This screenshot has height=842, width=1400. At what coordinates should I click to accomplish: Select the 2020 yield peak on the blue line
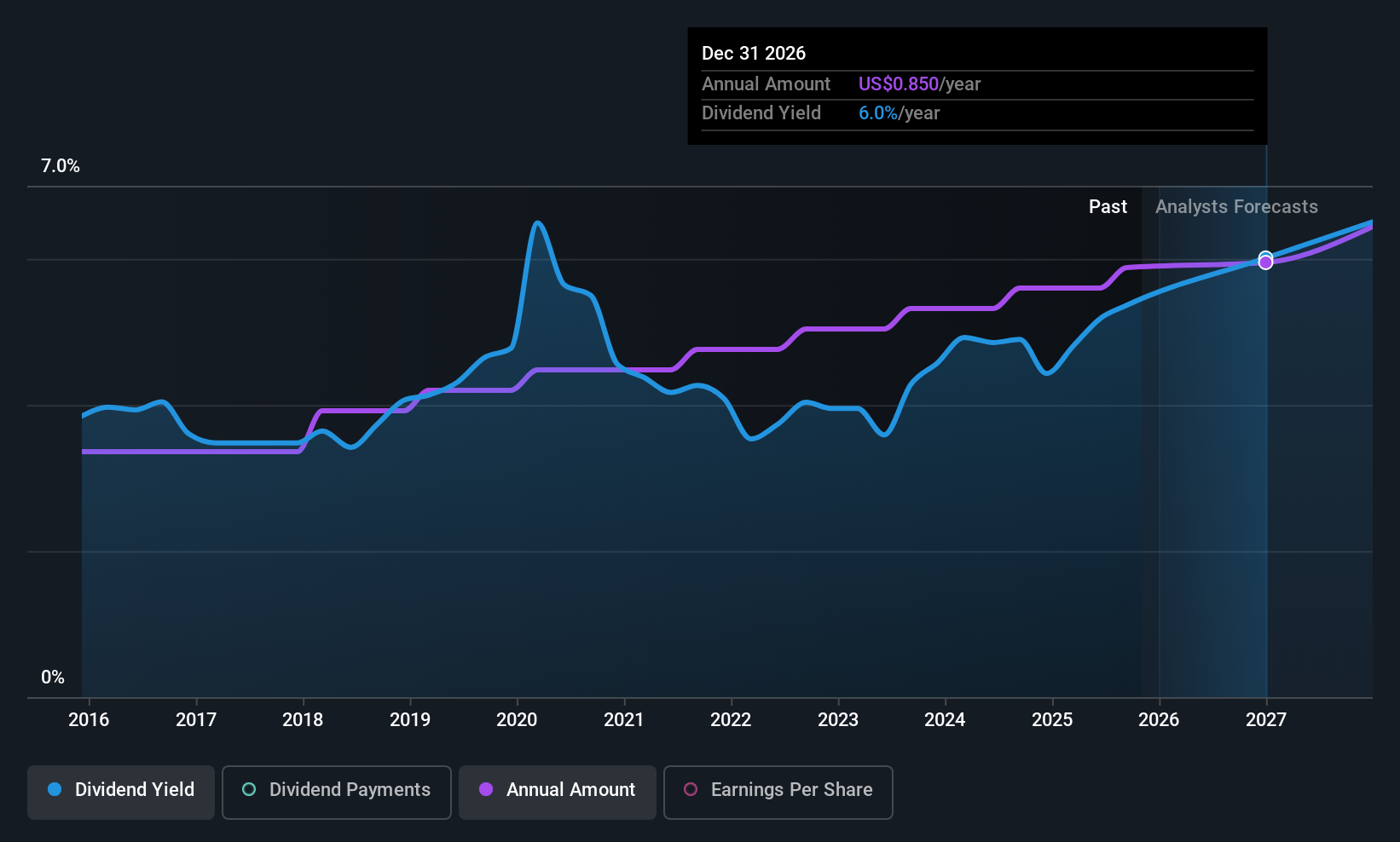click(538, 223)
